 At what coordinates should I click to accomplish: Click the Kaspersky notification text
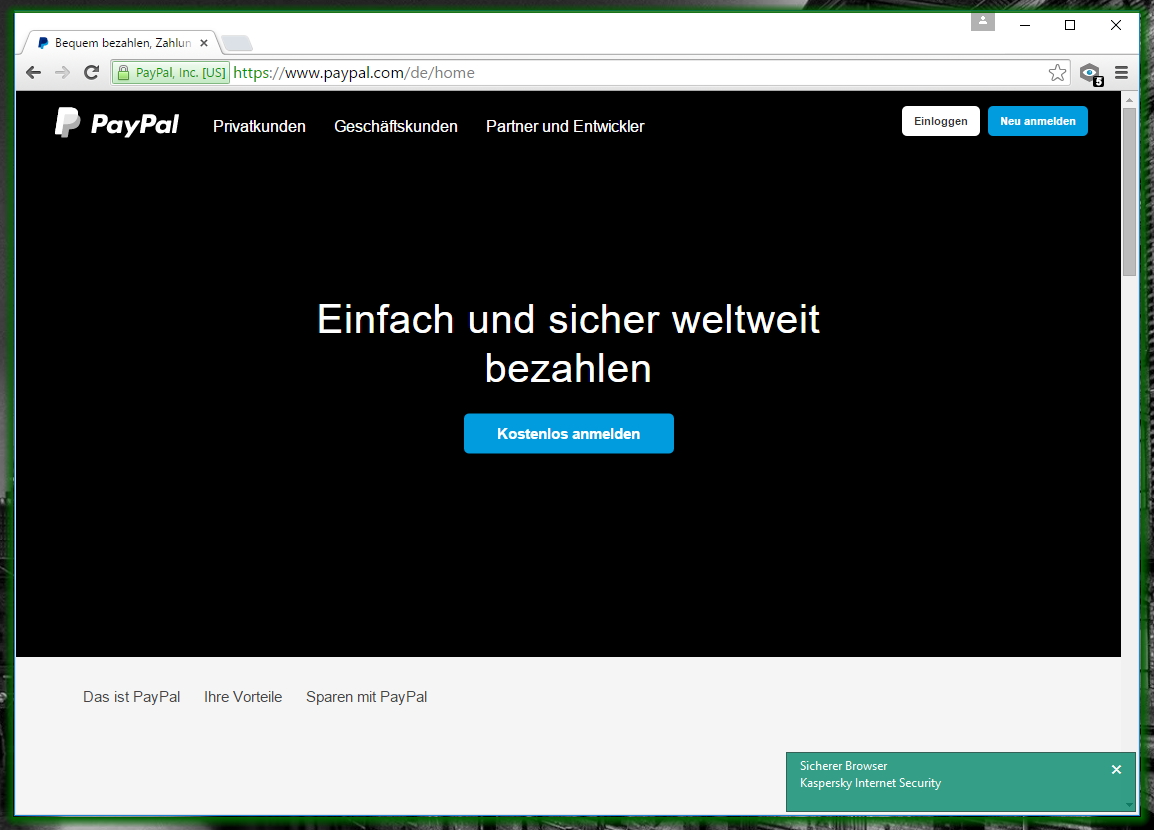click(x=870, y=774)
